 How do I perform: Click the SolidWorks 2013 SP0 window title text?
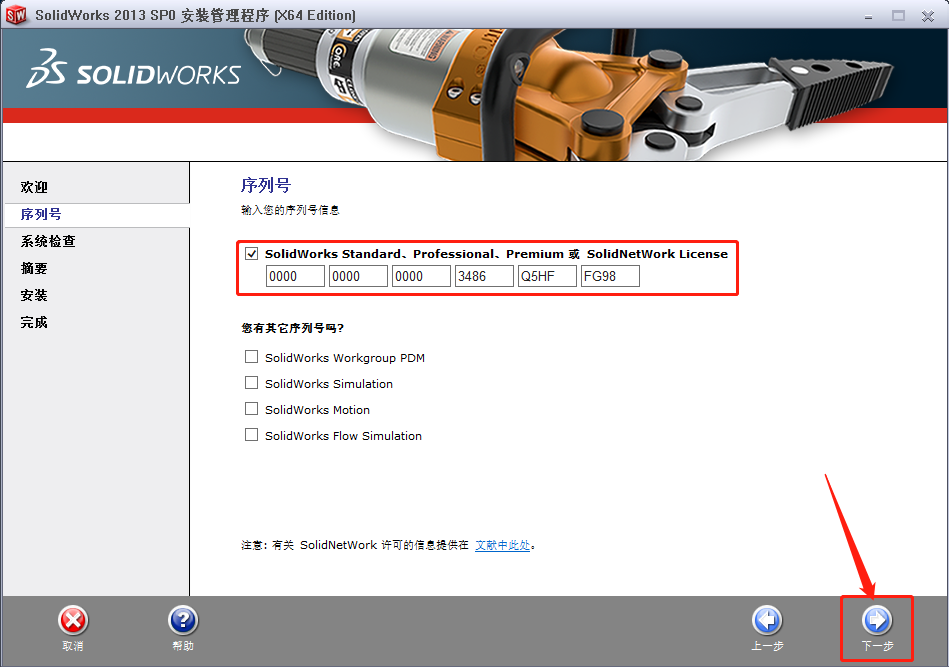[195, 15]
